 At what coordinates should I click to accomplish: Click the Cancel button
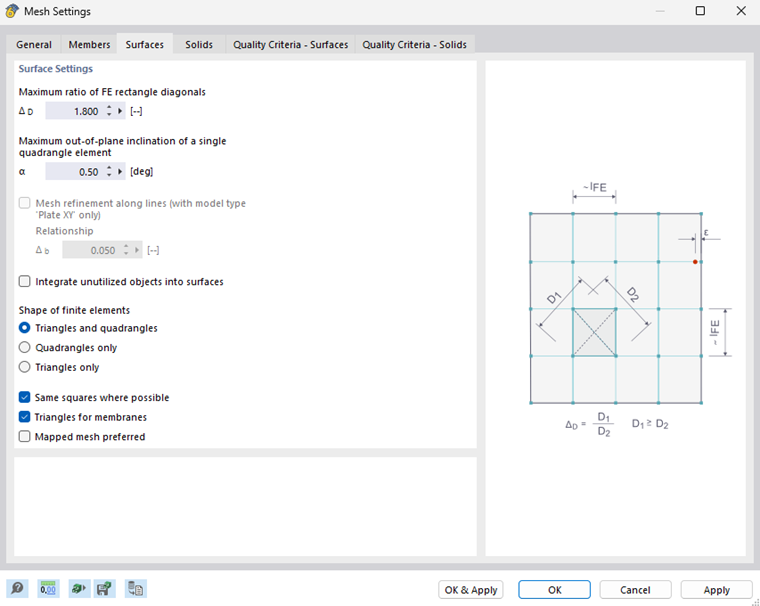[x=635, y=590]
